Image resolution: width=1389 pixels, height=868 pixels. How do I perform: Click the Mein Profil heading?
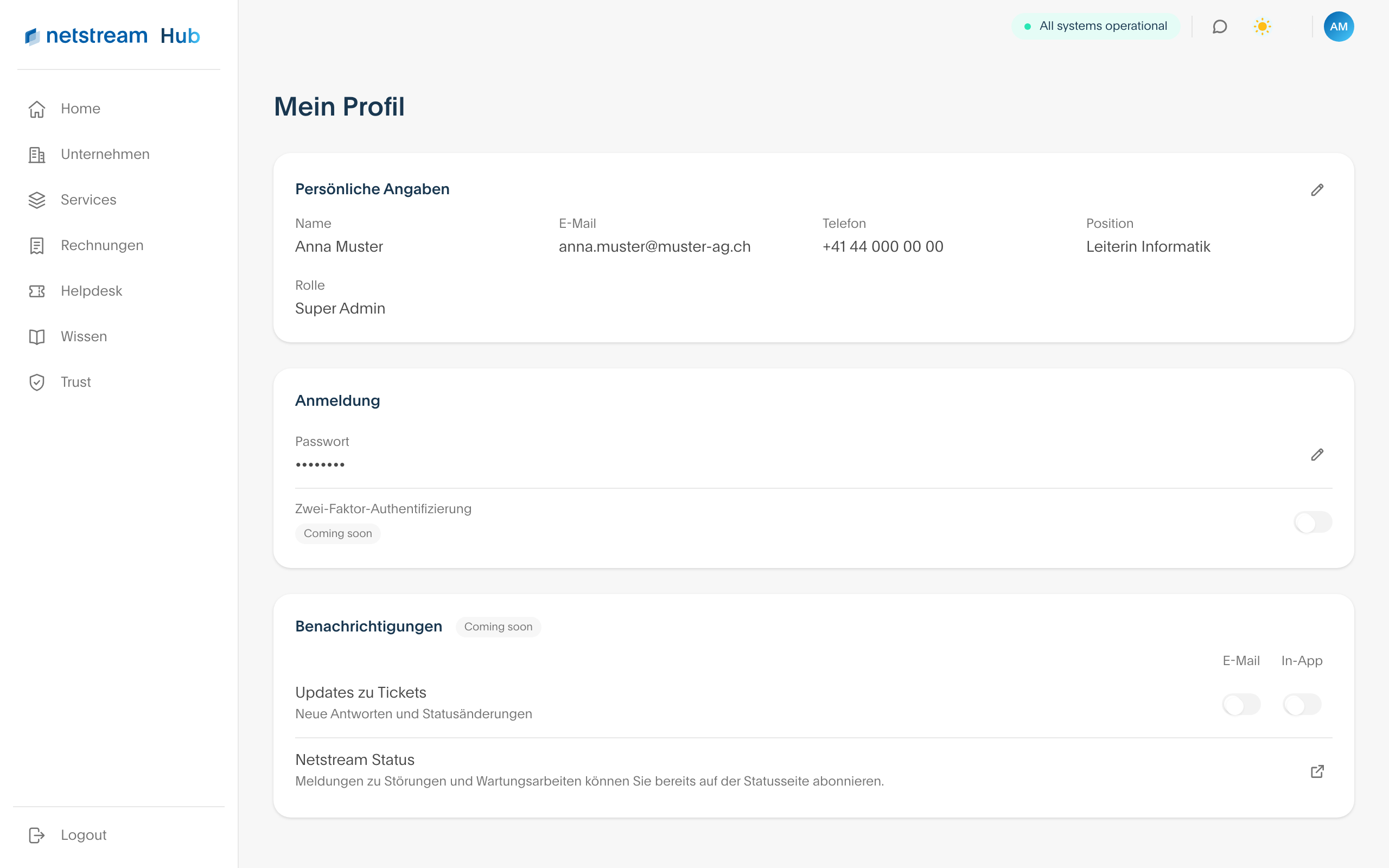[x=339, y=107]
